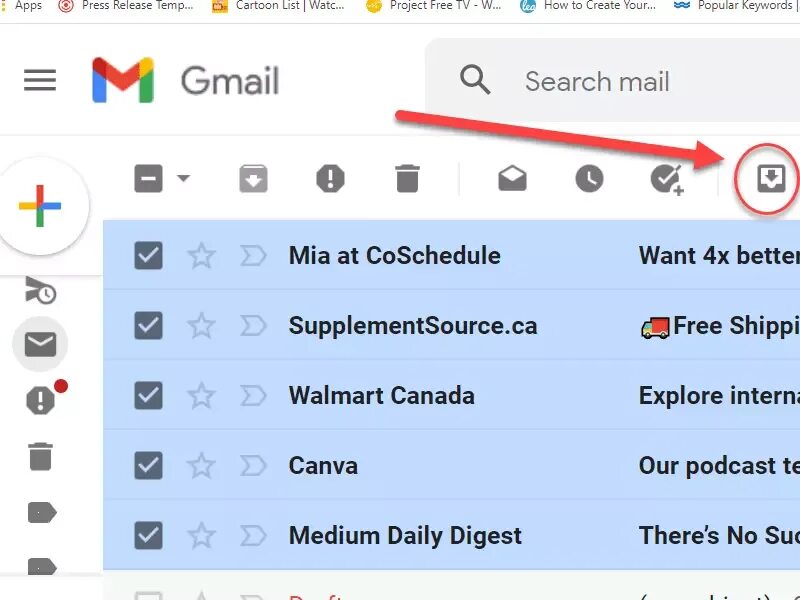This screenshot has height=600, width=800.
Task: Click the circled Move to Inbox icon
Action: coord(771,179)
